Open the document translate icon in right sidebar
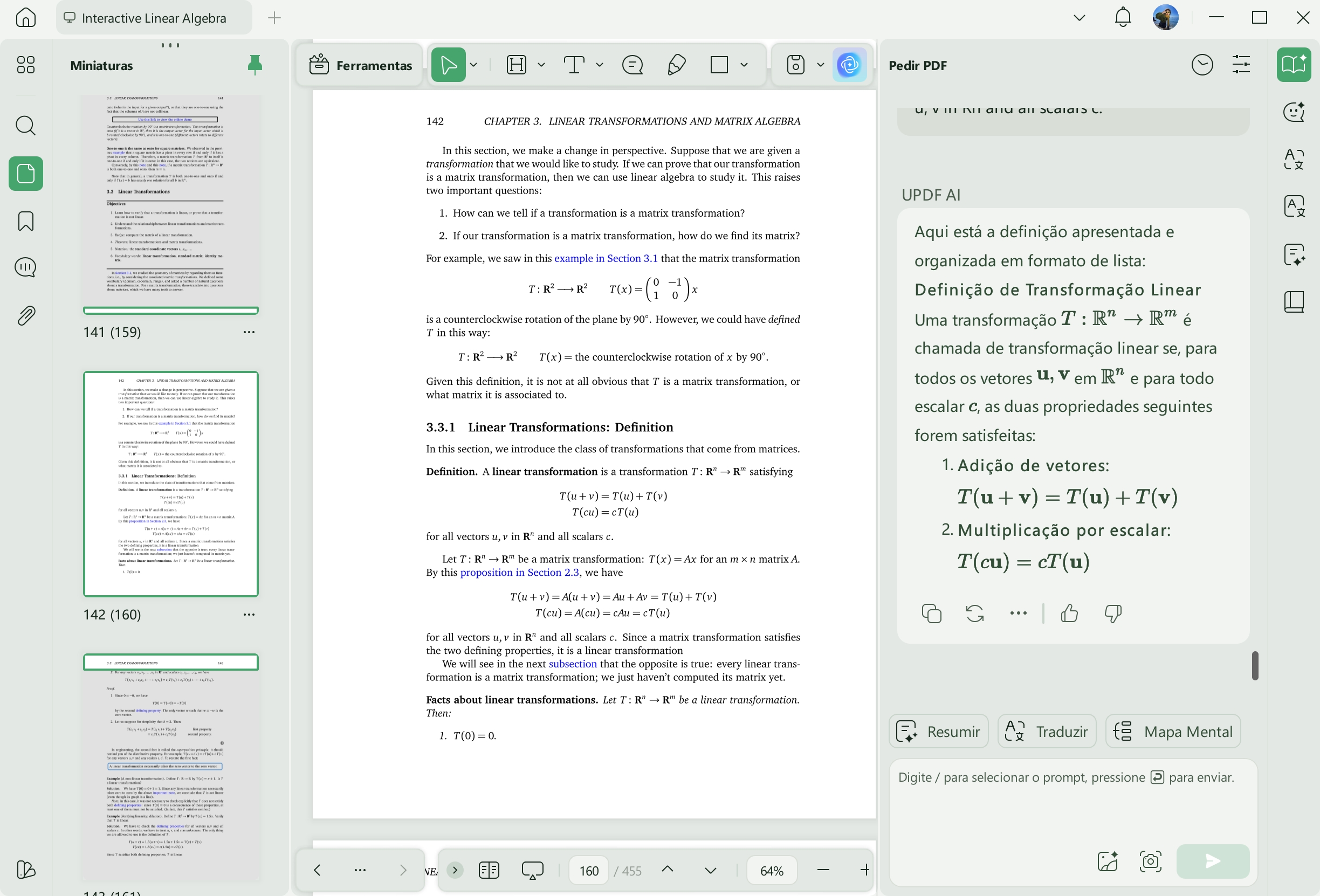 [x=1294, y=206]
